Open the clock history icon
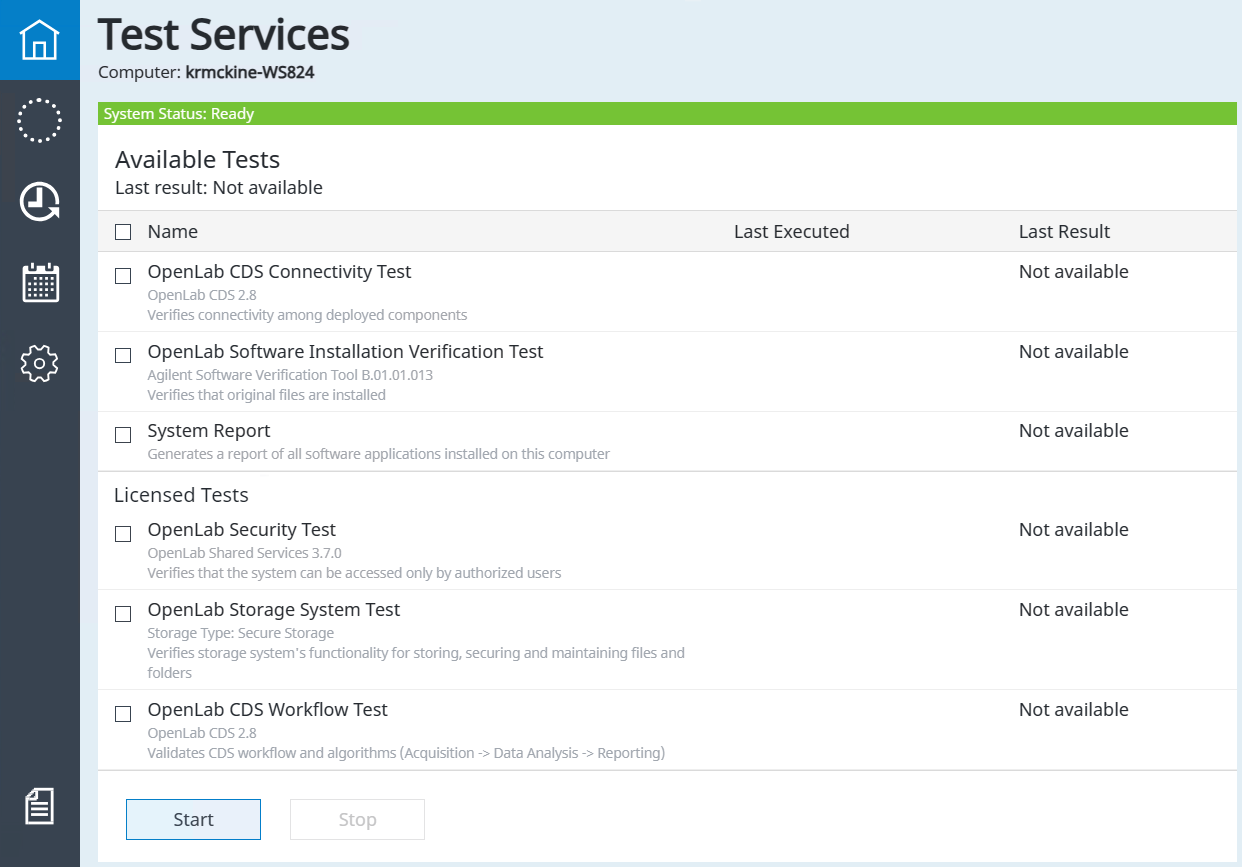The image size is (1242, 867). coord(40,201)
